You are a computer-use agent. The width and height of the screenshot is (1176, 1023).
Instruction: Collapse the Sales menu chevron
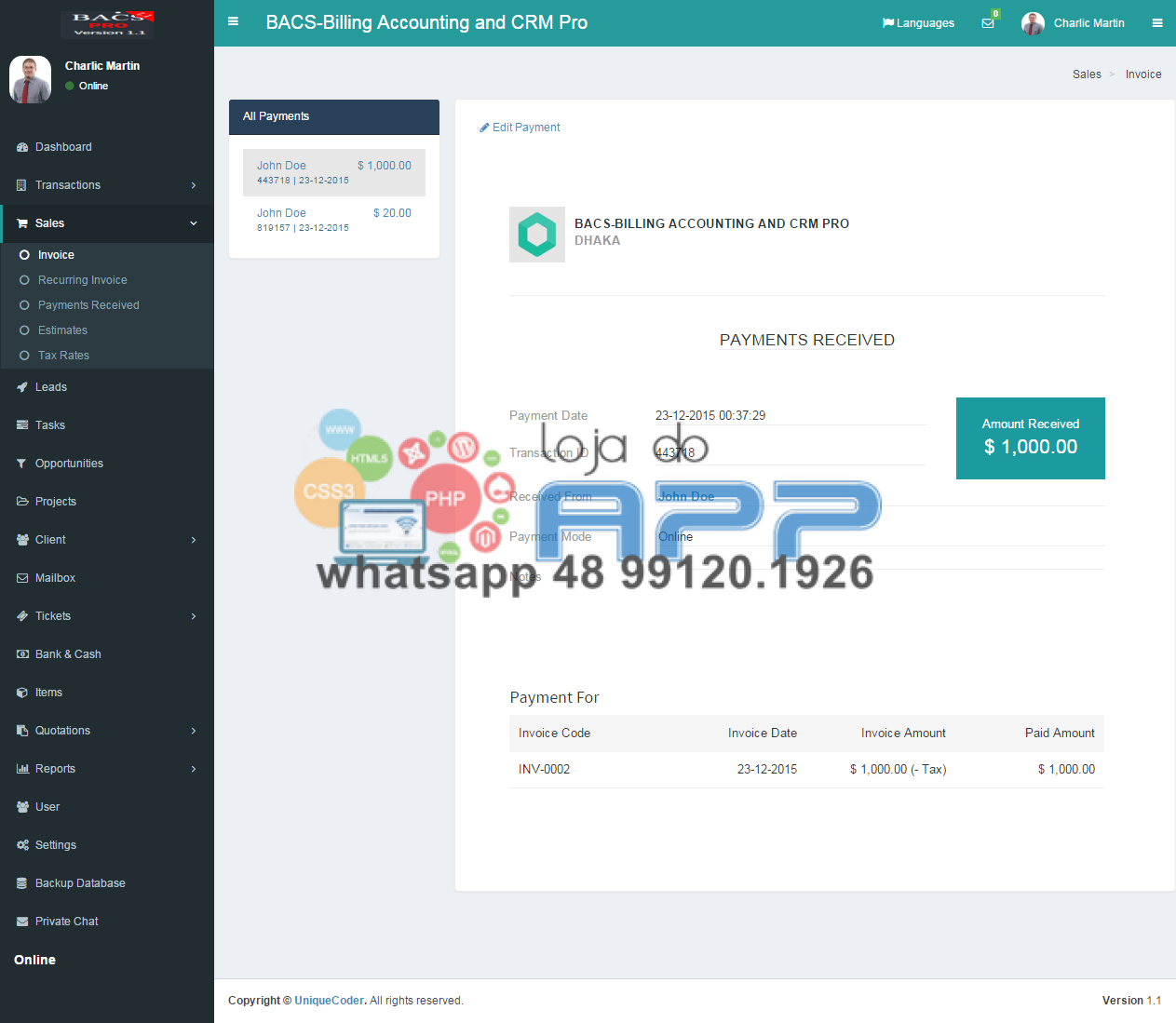[194, 223]
